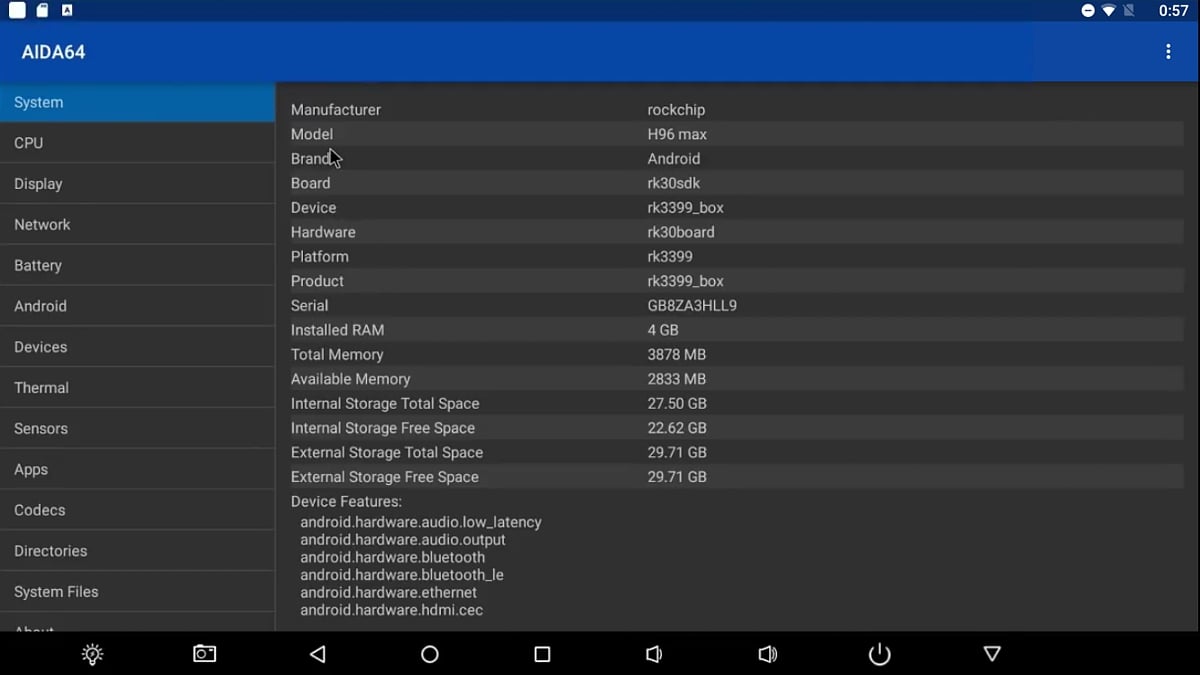
Task: Tap the do-not-disturb icon in the status bar
Action: coord(1087,11)
